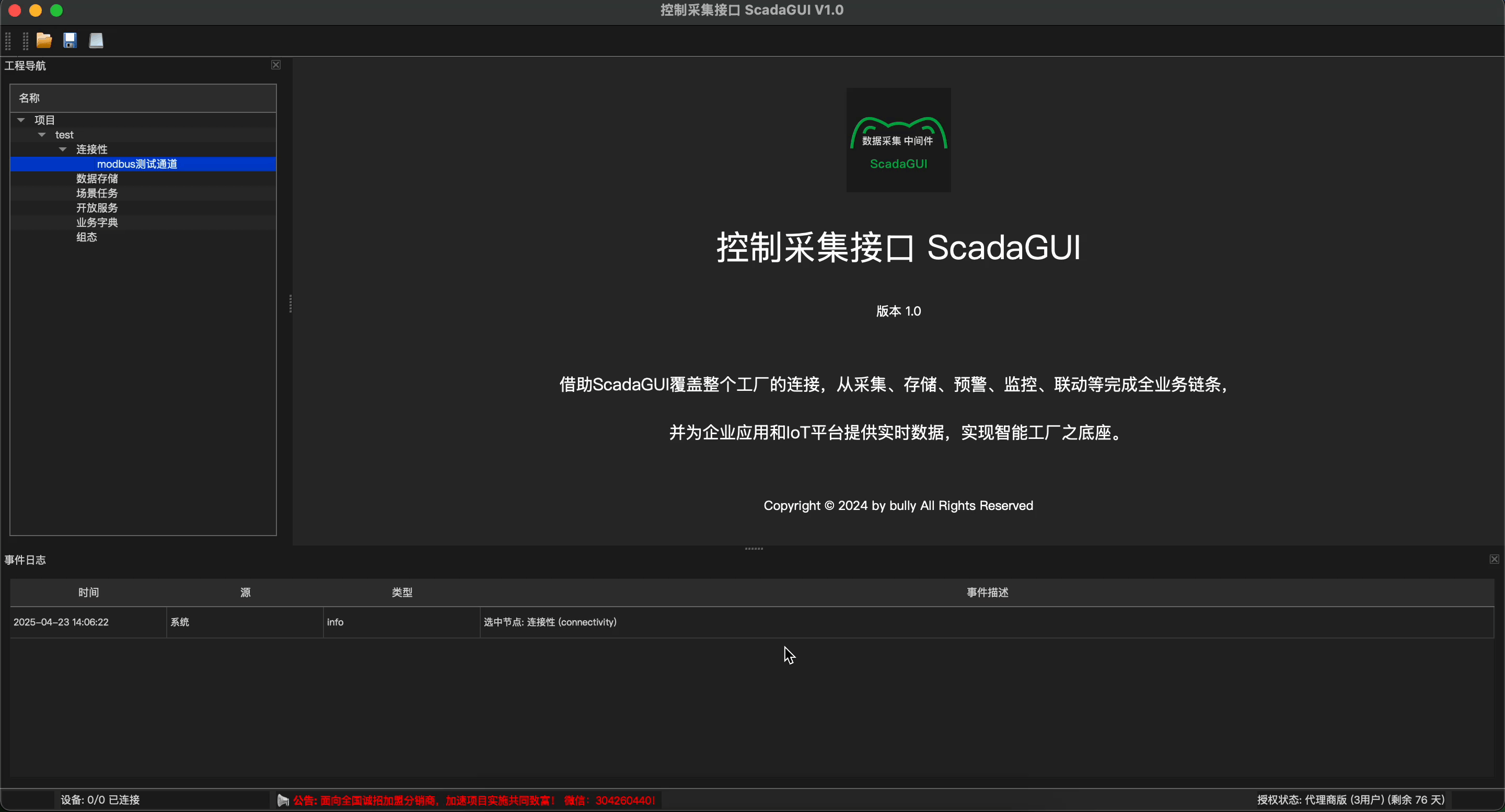
Task: Collapse the test tree node
Action: click(x=42, y=134)
